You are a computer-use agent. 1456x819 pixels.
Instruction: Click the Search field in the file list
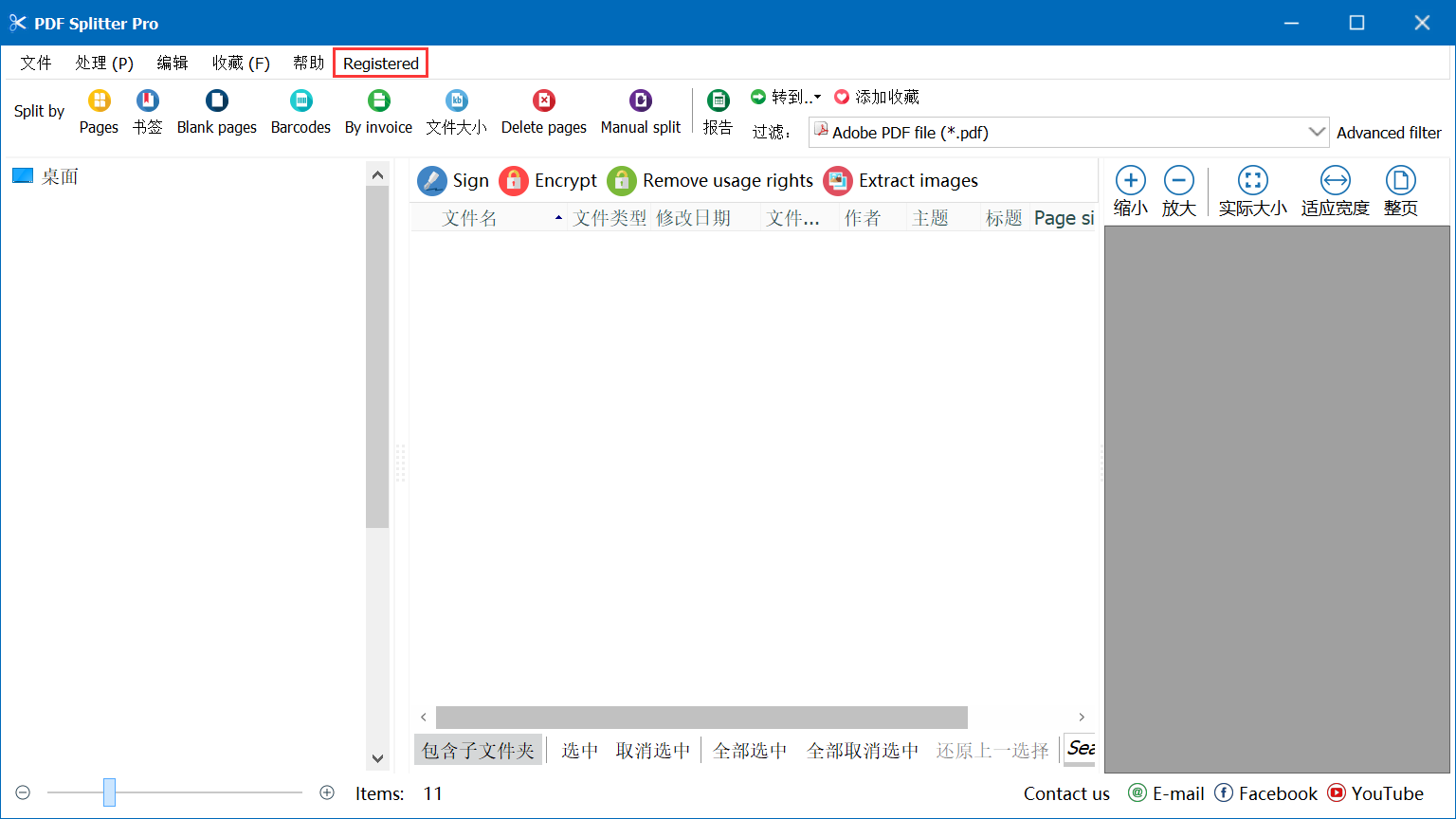[x=1080, y=748]
